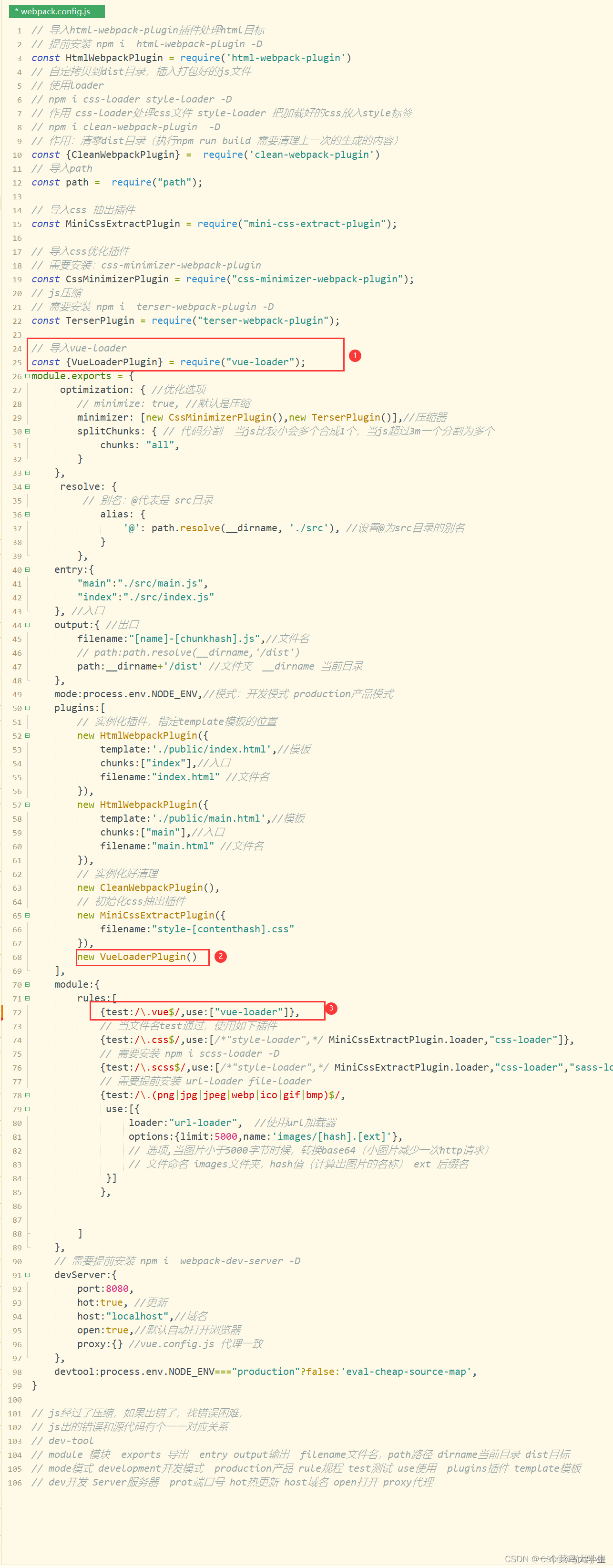Collapse the module block at line 70
The height and width of the screenshot is (1568, 613).
click(27, 985)
